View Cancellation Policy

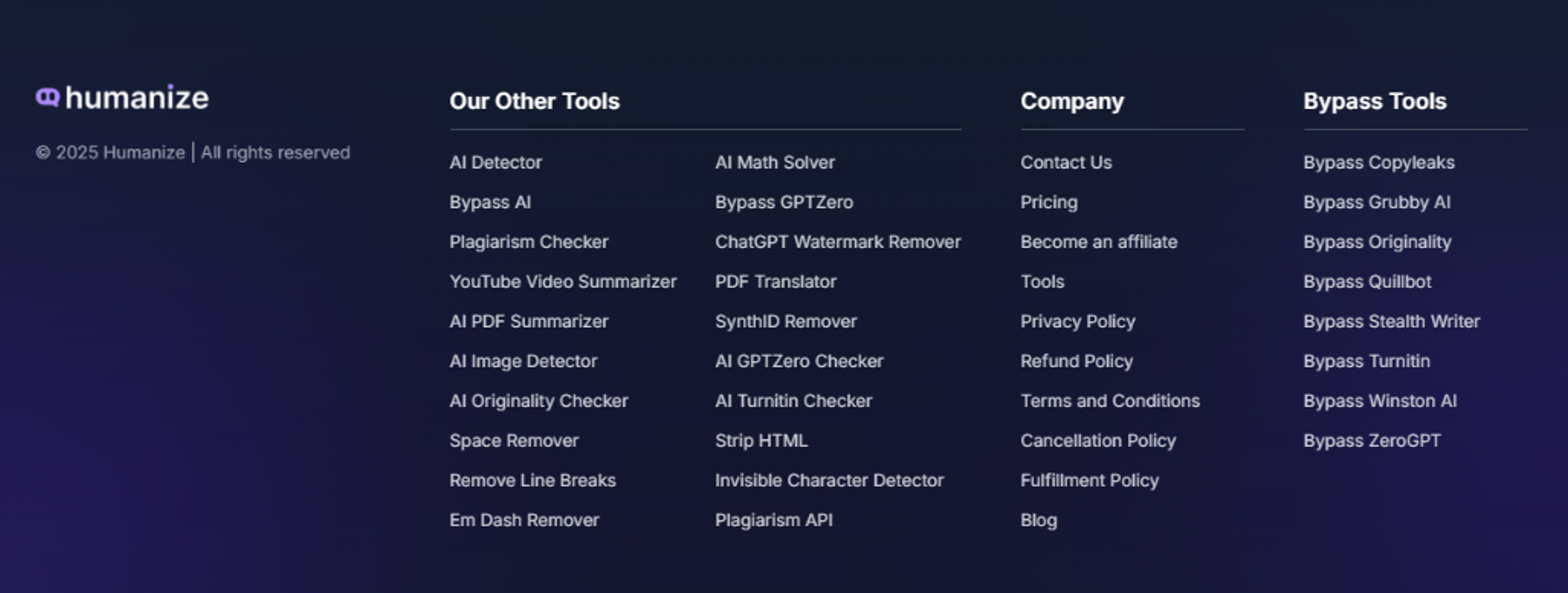(x=1098, y=441)
